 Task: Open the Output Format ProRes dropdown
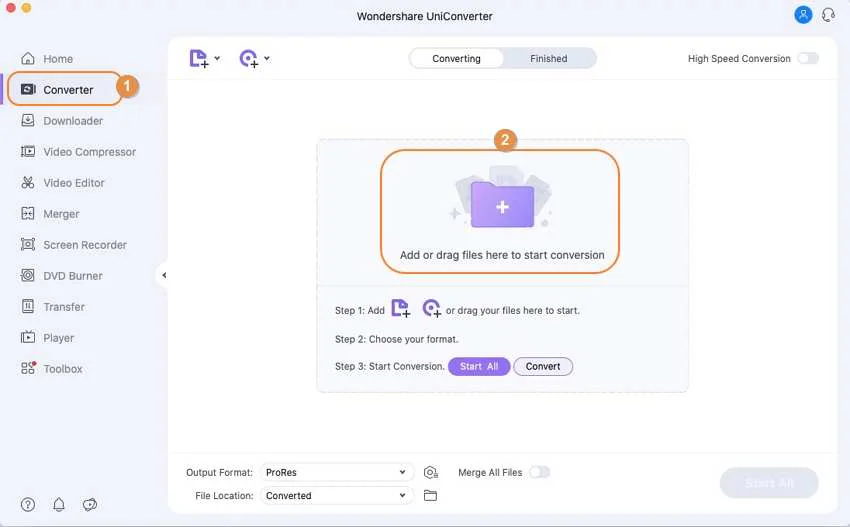[336, 472]
